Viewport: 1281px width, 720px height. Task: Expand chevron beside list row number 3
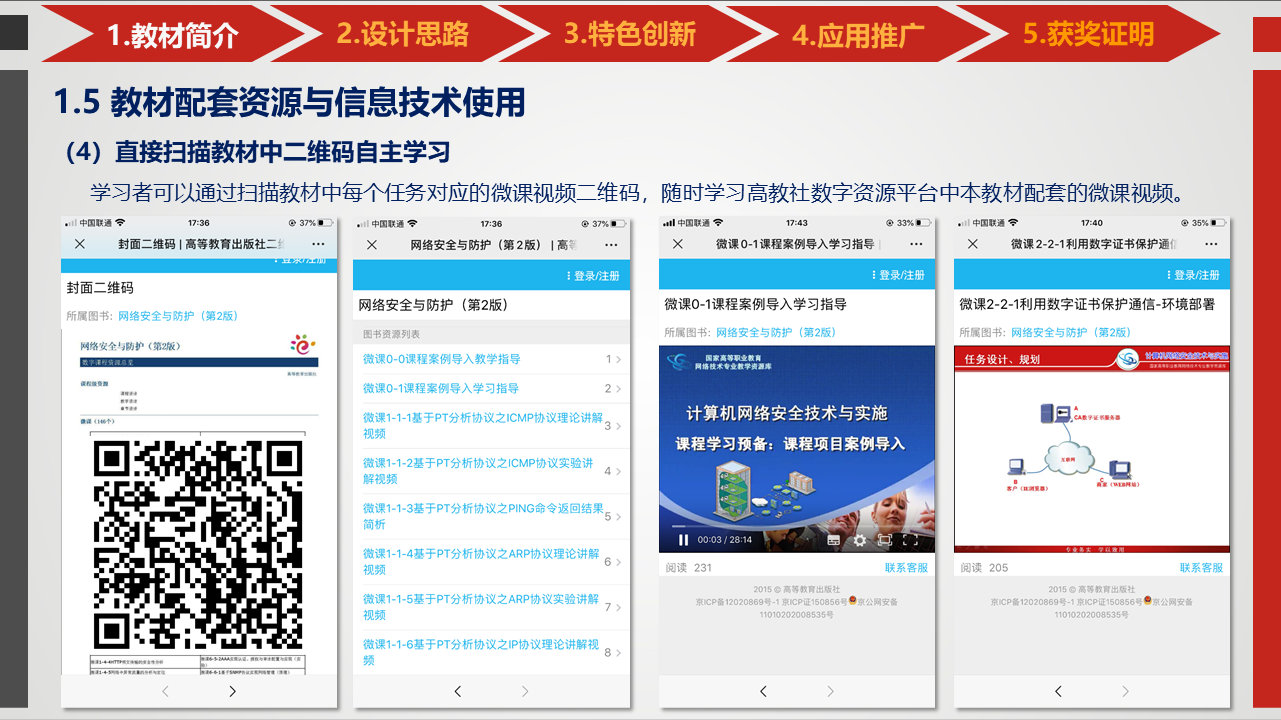[x=619, y=427]
